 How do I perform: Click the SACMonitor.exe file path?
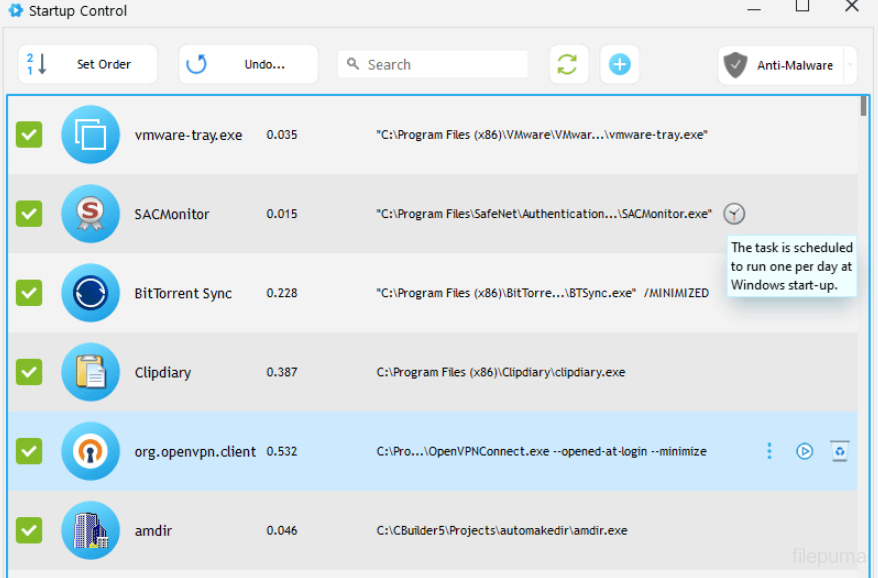[x=544, y=214]
